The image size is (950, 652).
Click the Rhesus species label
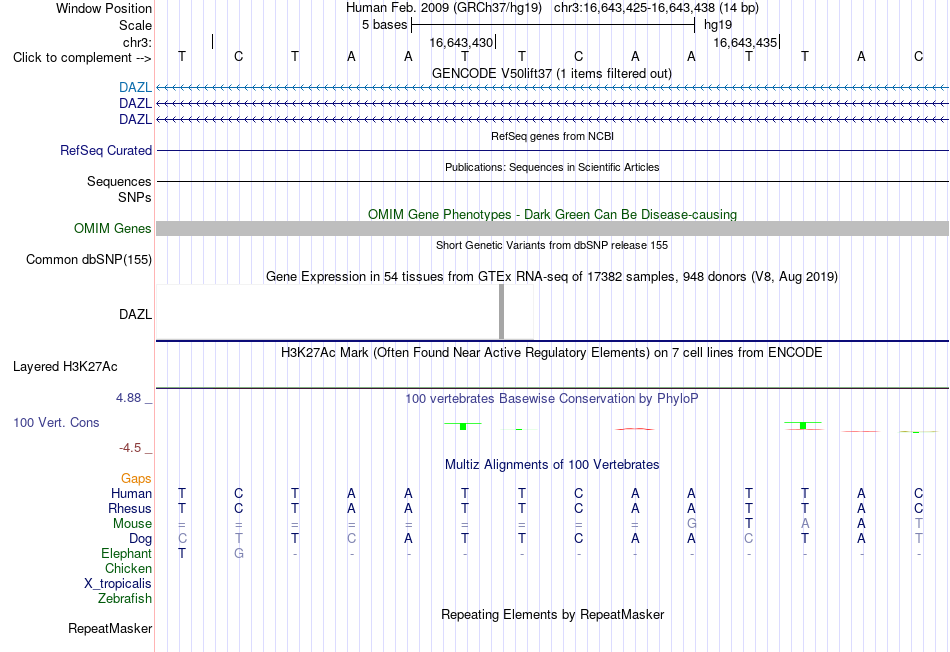tap(130, 508)
